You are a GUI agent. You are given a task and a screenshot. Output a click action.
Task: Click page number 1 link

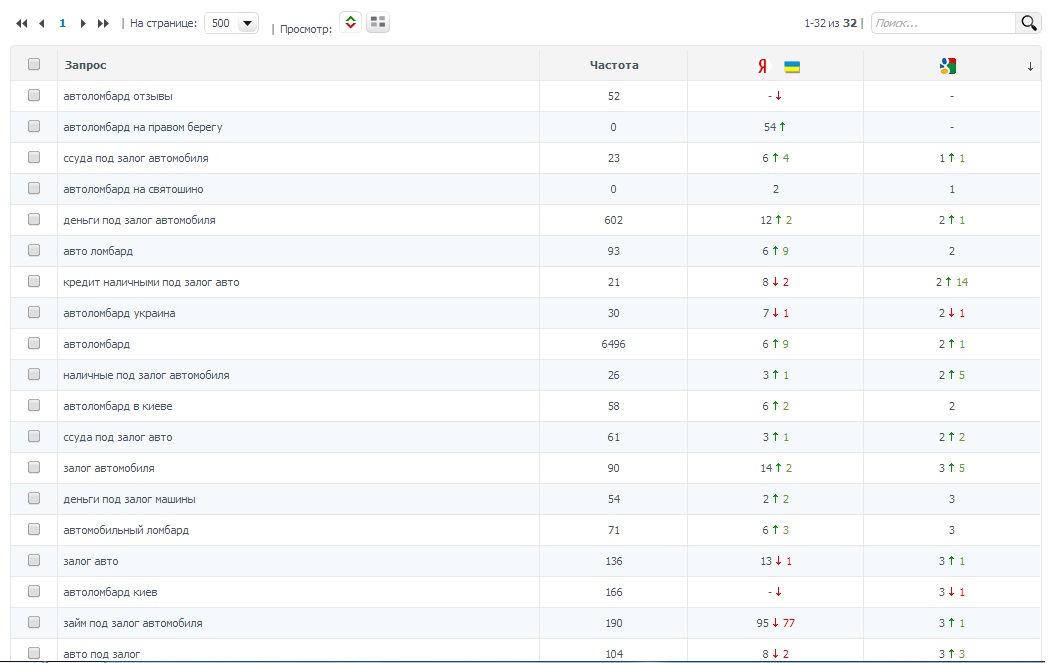pos(62,23)
